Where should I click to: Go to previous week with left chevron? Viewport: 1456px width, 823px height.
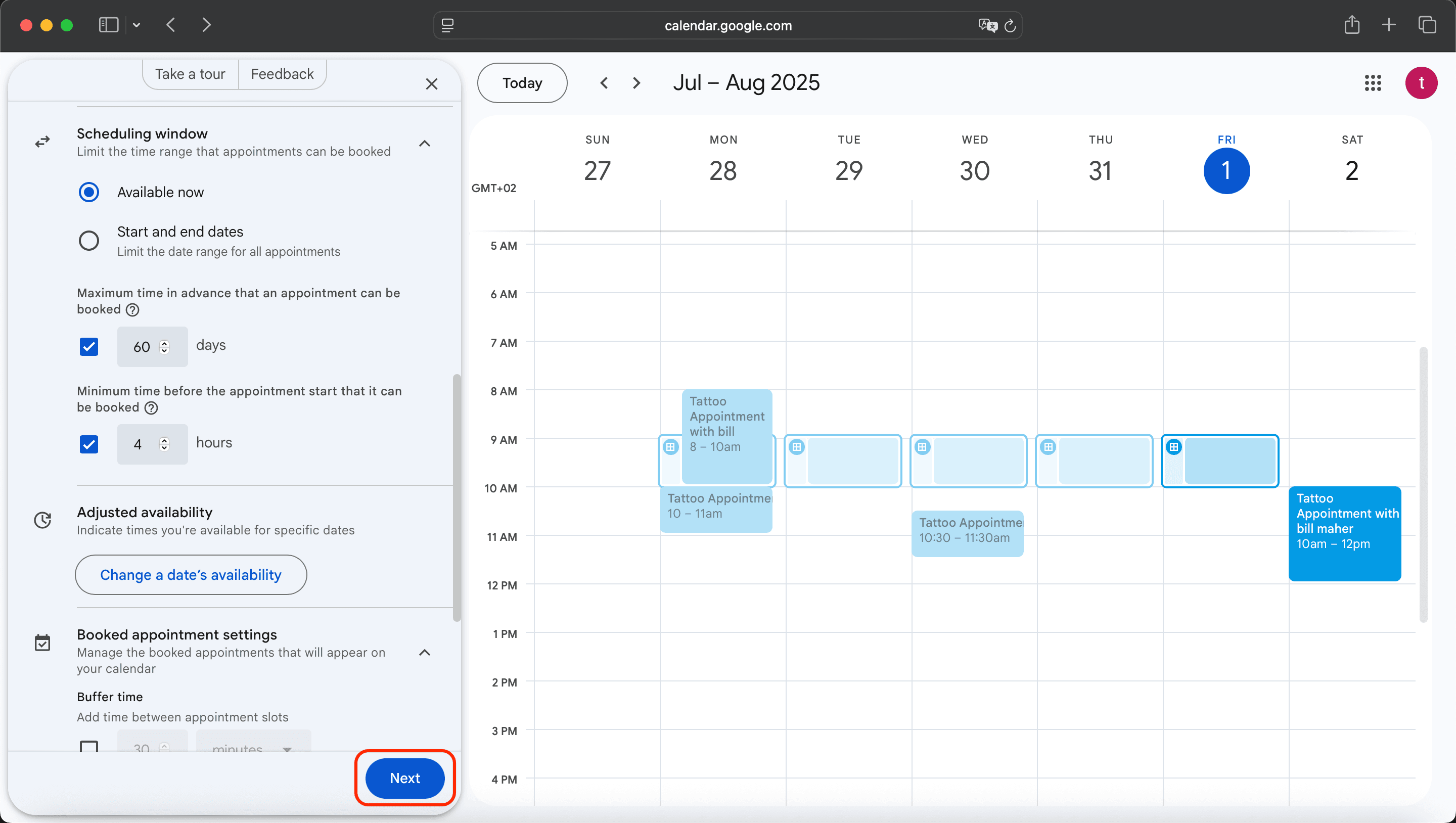coord(604,83)
